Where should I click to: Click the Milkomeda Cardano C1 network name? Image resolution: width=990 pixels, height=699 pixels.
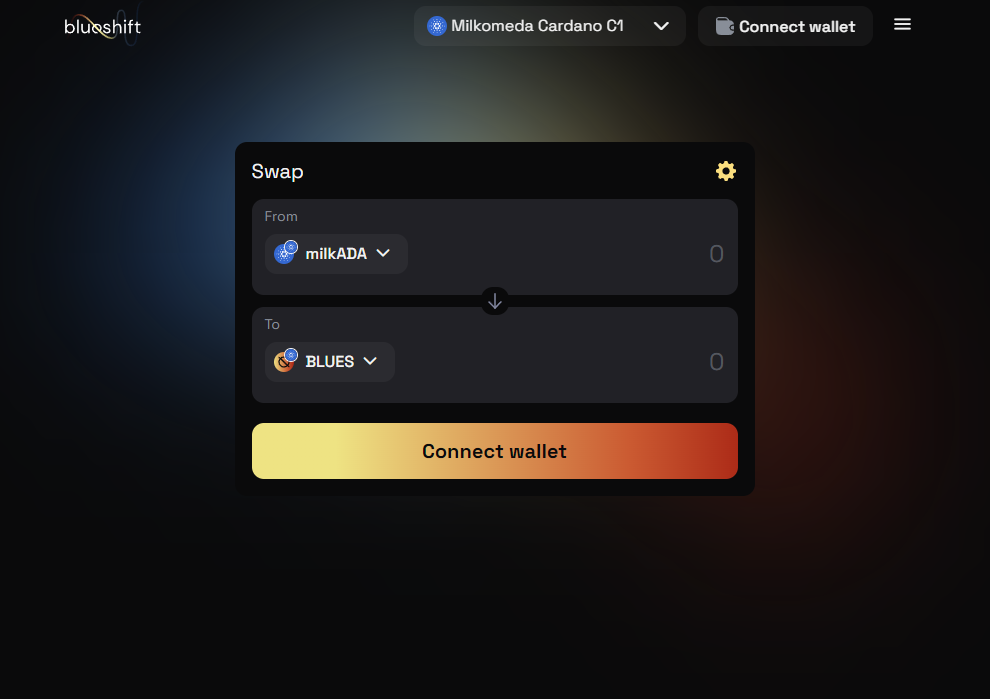click(537, 26)
